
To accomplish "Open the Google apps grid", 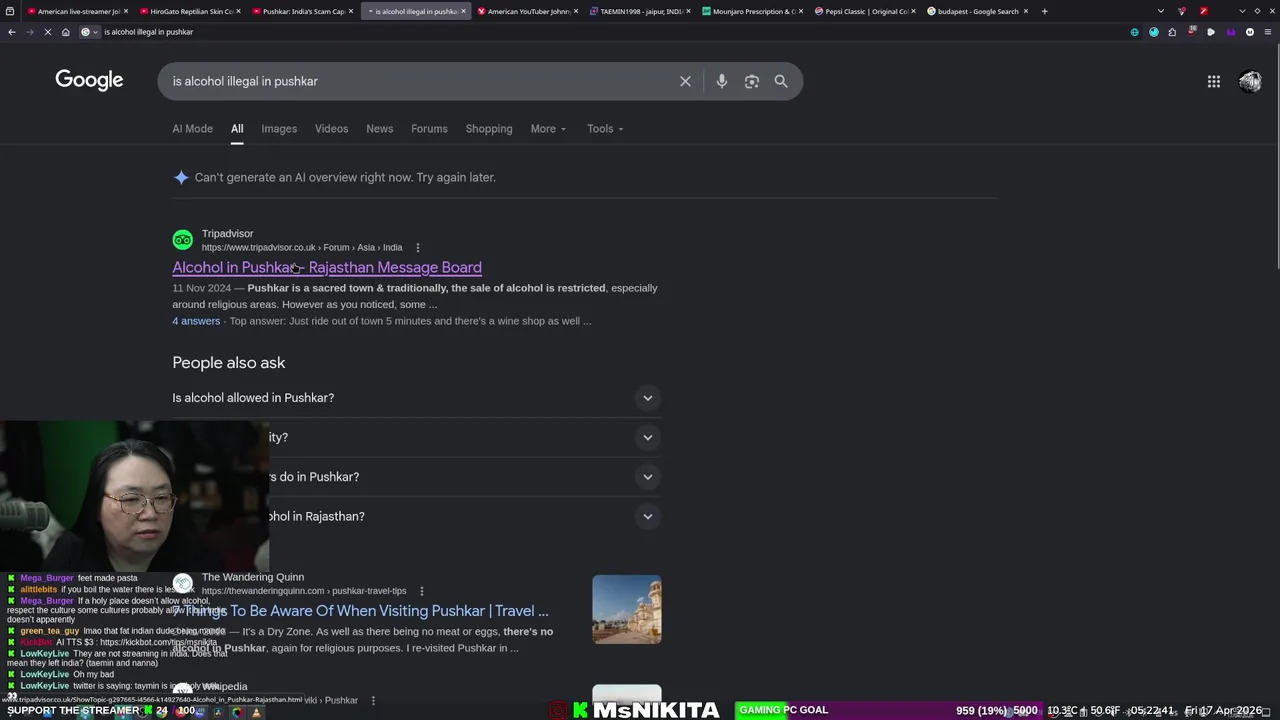I will pyautogui.click(x=1213, y=81).
